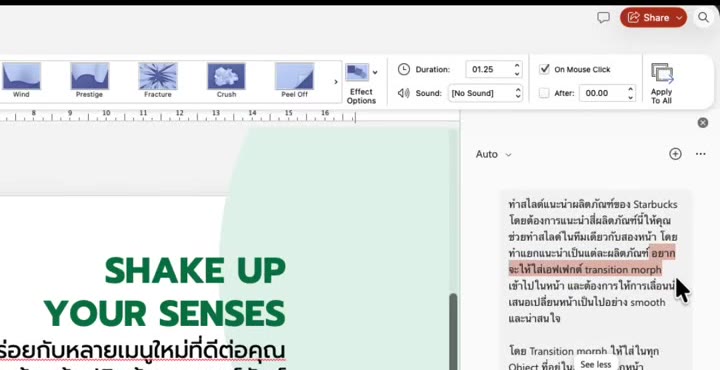
Task: Select the Wind transition thumbnail
Action: click(x=21, y=79)
